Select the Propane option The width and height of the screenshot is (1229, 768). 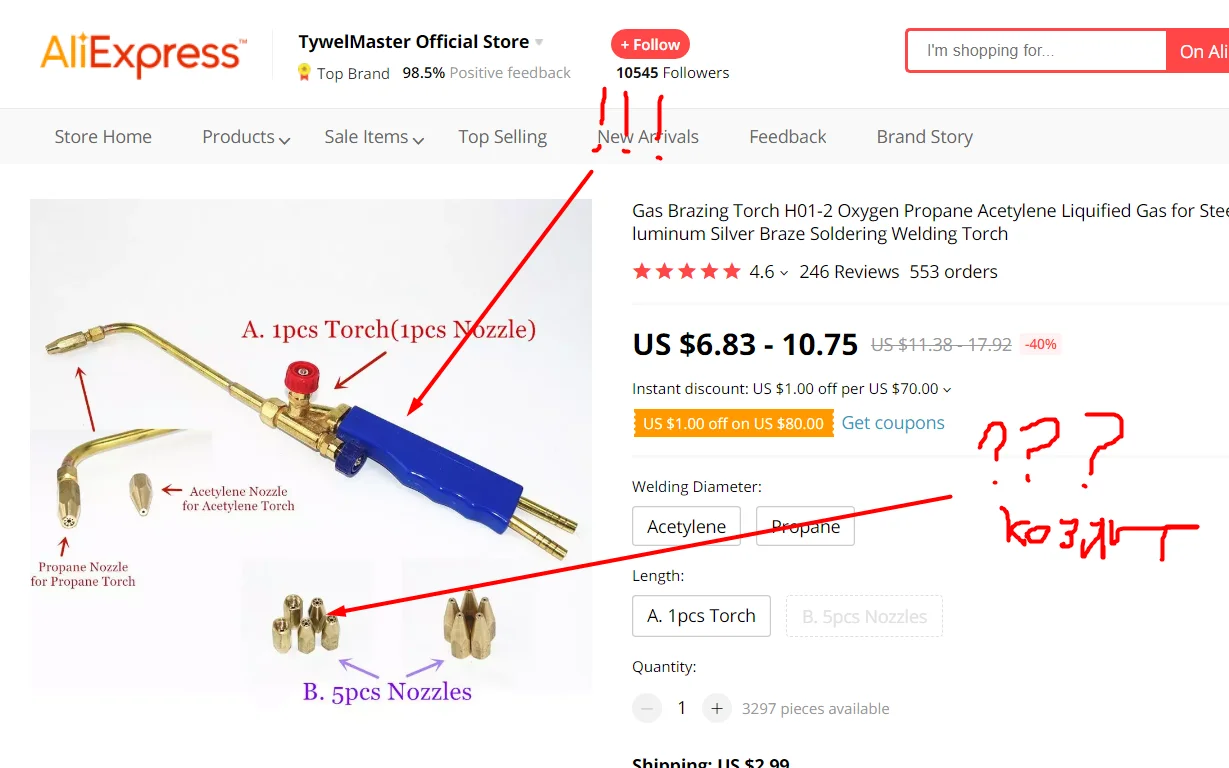click(805, 526)
